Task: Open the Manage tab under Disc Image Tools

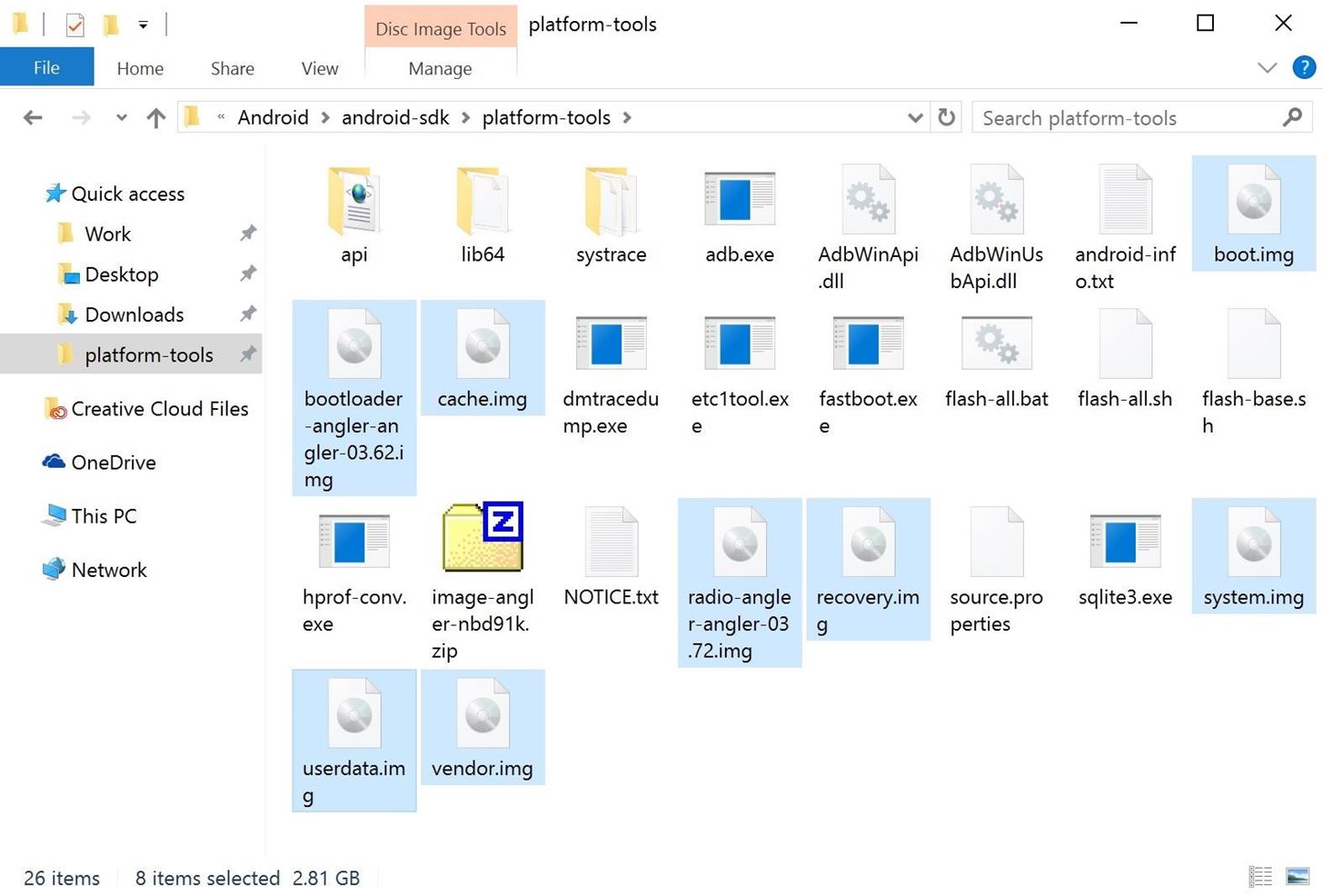Action: point(440,68)
